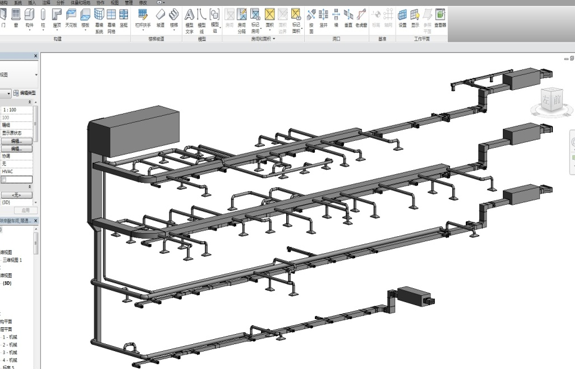Select the Curtain System (幕墙系统) tool
575x369 pixels.
(x=99, y=21)
